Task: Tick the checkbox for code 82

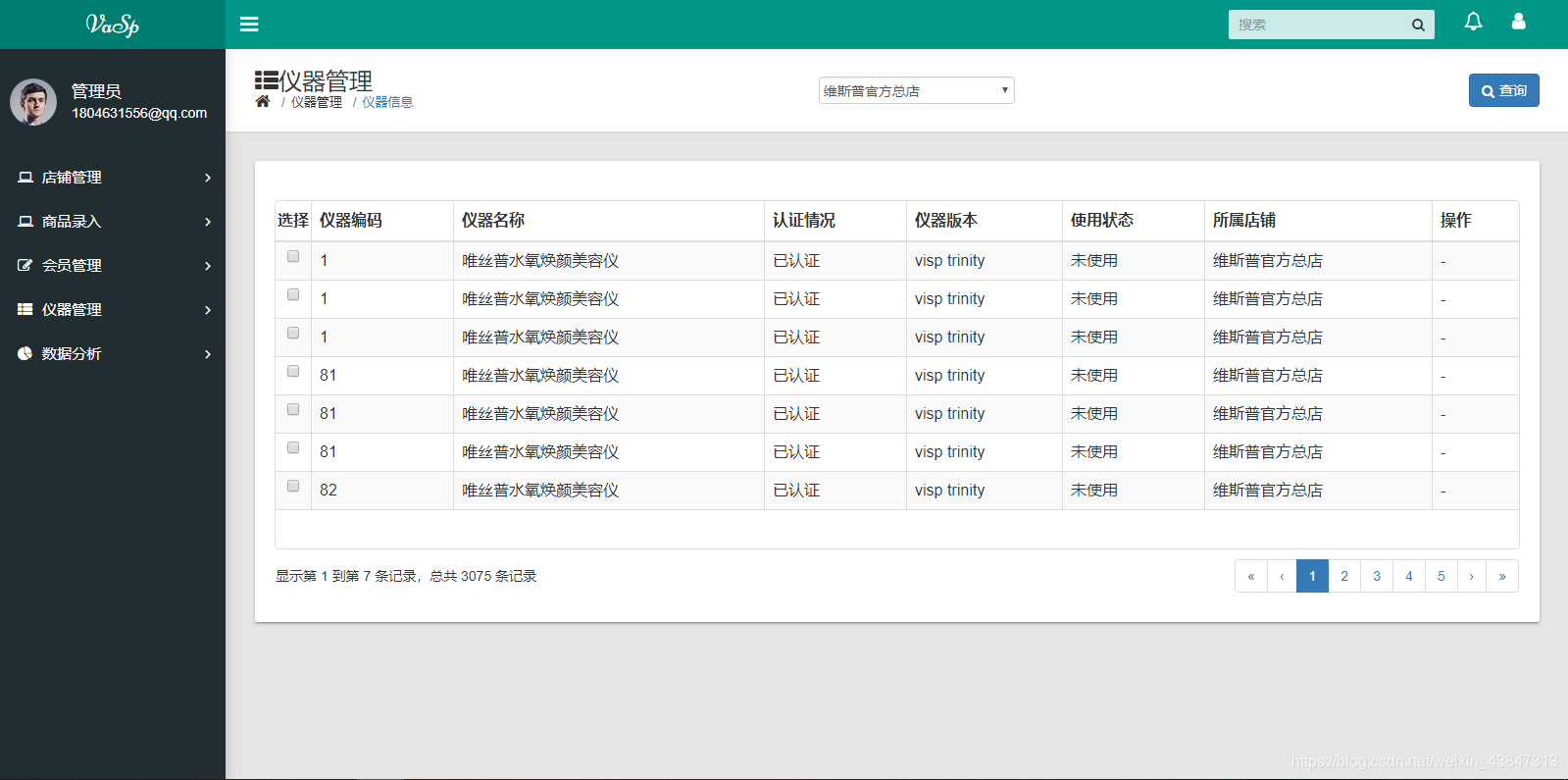Action: pos(293,486)
